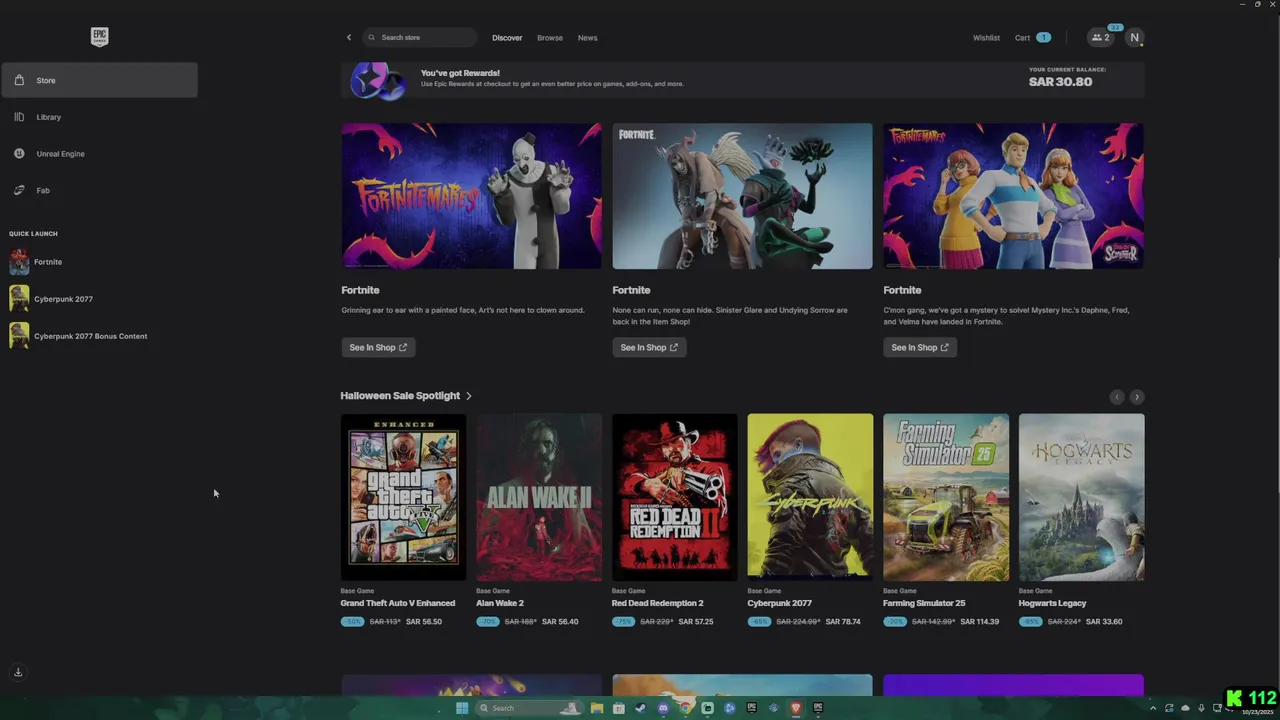Expand the Halloween Sale Spotlight heading
Viewport: 1280px width, 720px height.
(406, 396)
